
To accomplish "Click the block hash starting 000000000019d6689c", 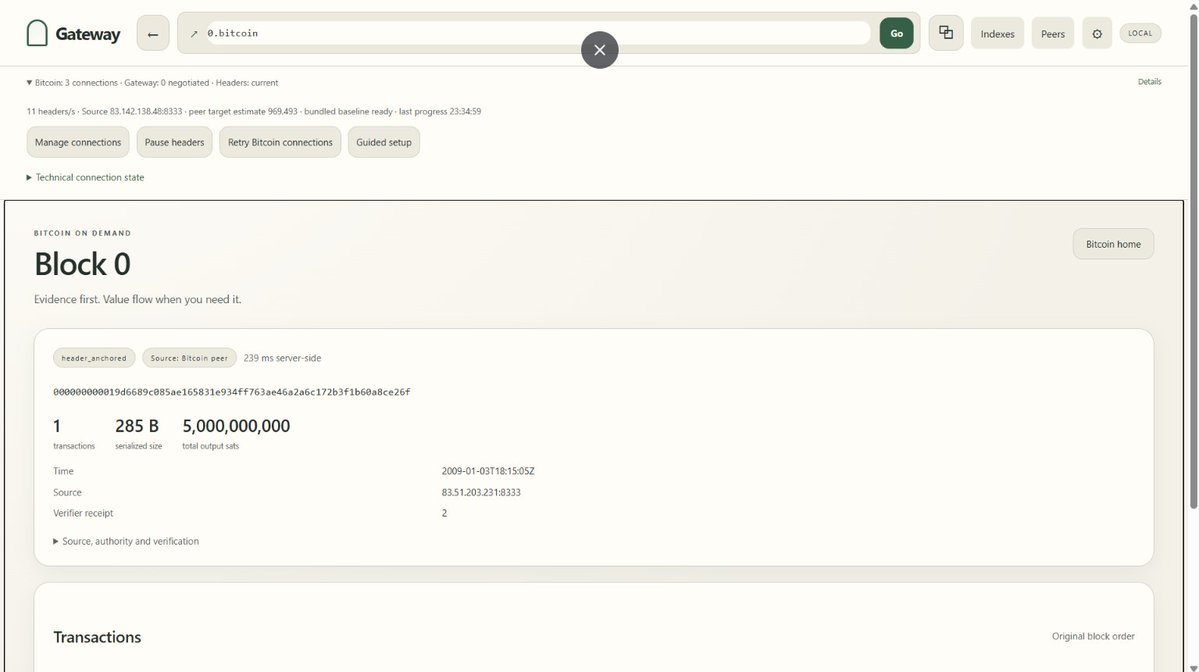I will click(x=232, y=392).
